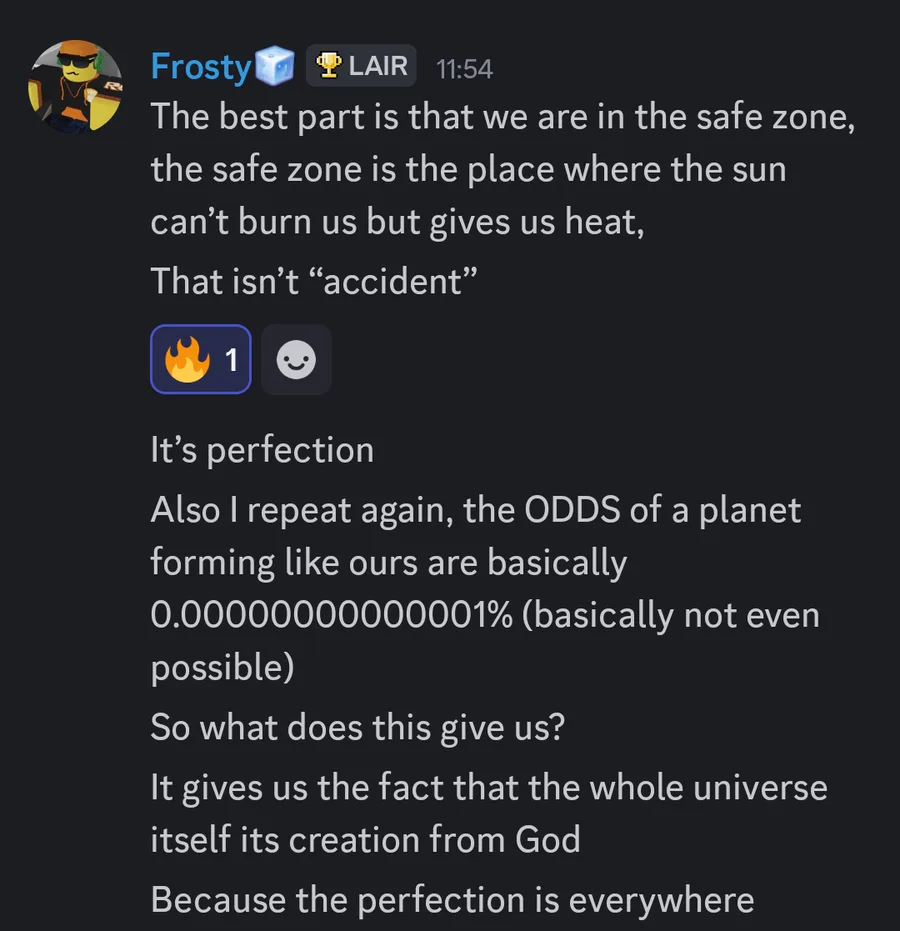Click the line starting "The best part"
Screen dimensions: 900x931
[502, 116]
